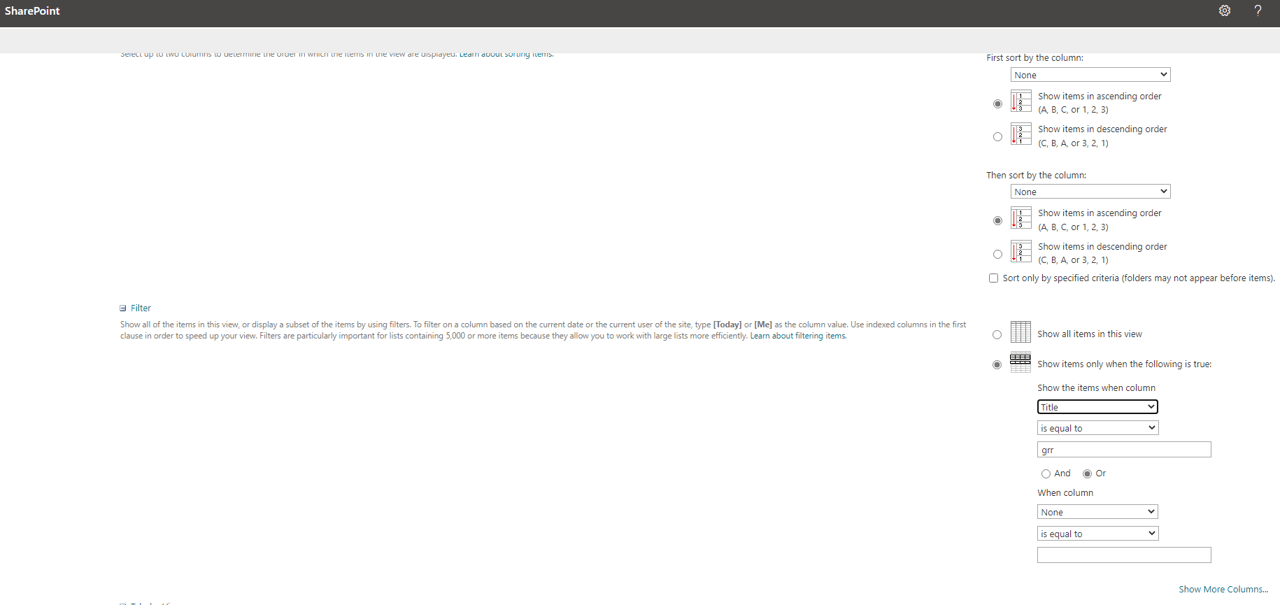Click the Filter section heading
The image size is (1280, 605).
click(x=140, y=308)
